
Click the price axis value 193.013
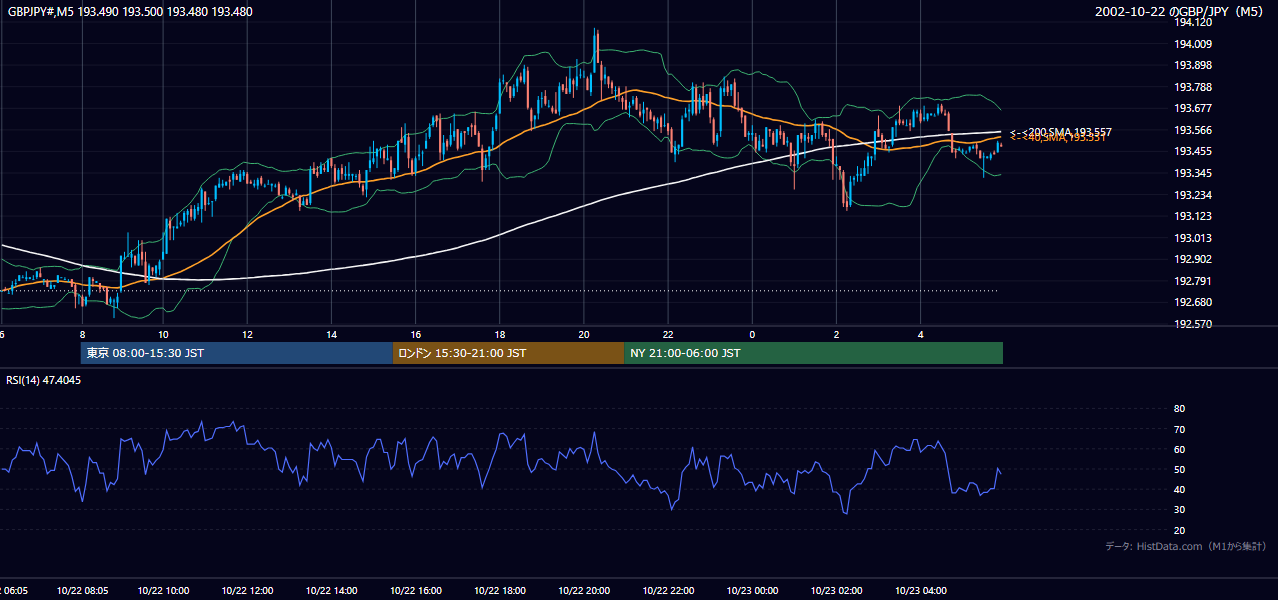coord(1194,238)
